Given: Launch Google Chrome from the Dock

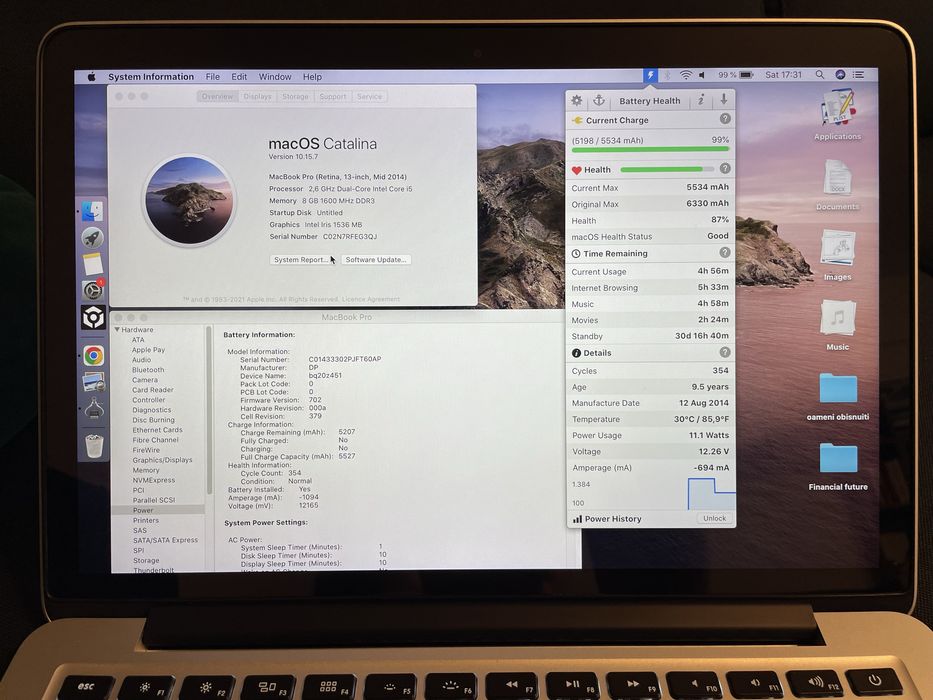Looking at the screenshot, I should pyautogui.click(x=93, y=355).
